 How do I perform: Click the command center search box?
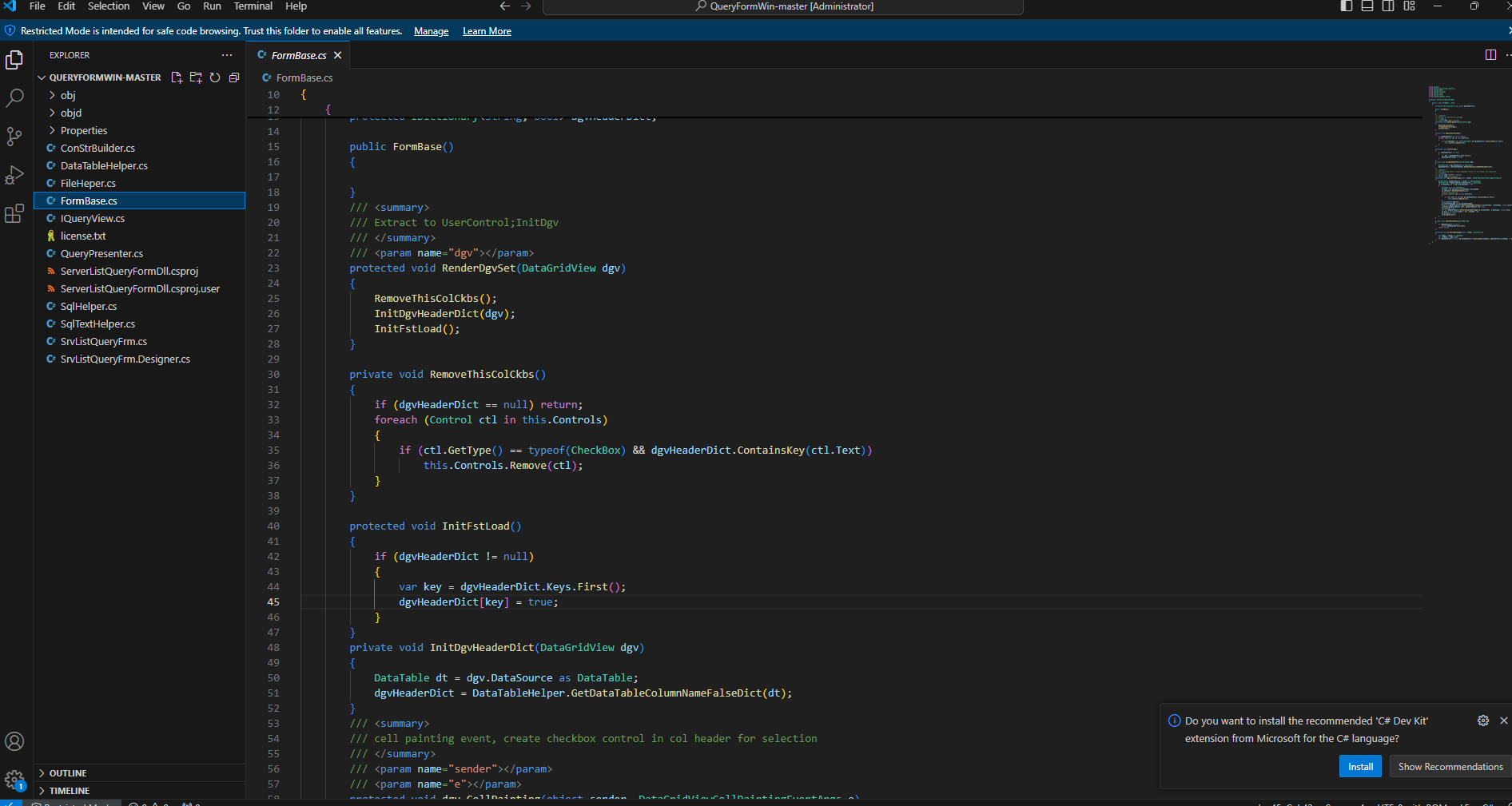pyautogui.click(x=783, y=6)
